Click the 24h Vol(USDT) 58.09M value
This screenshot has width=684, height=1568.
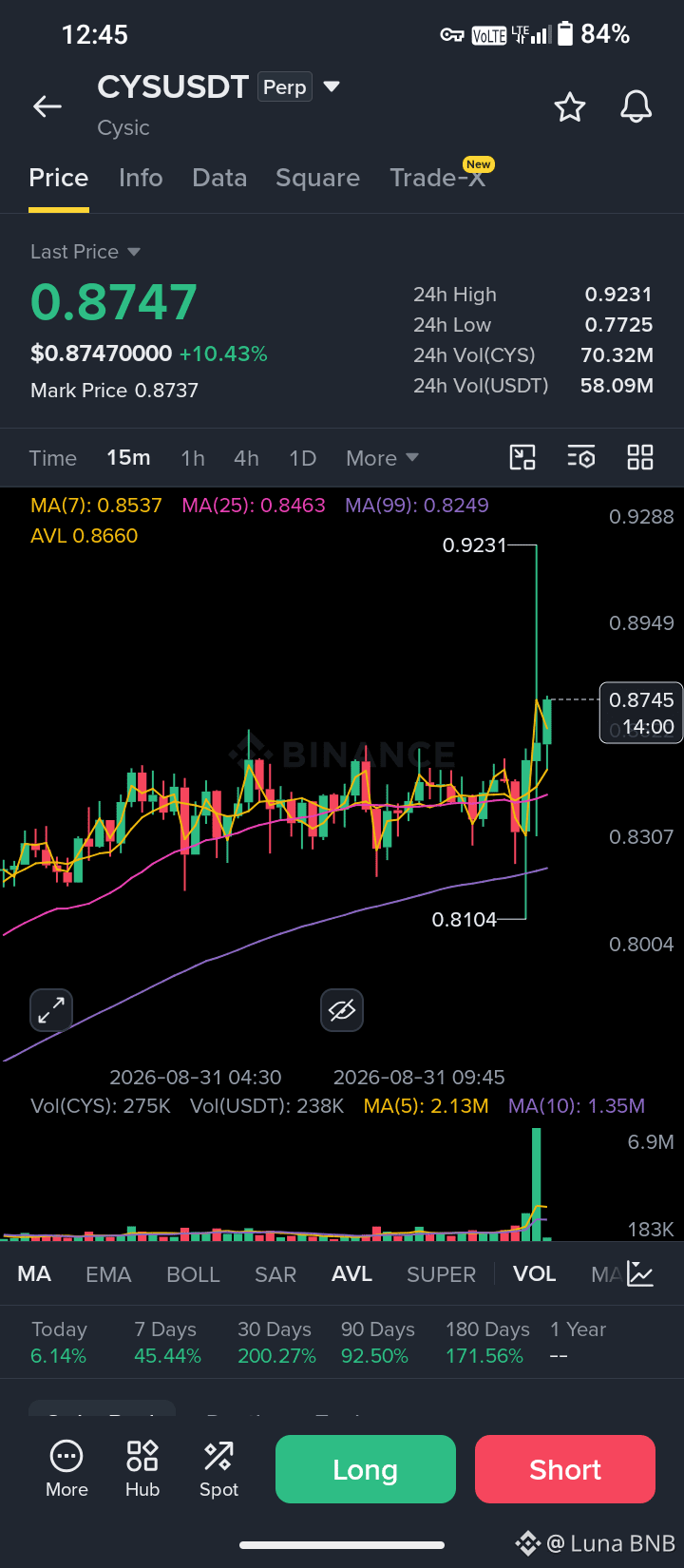tap(617, 386)
